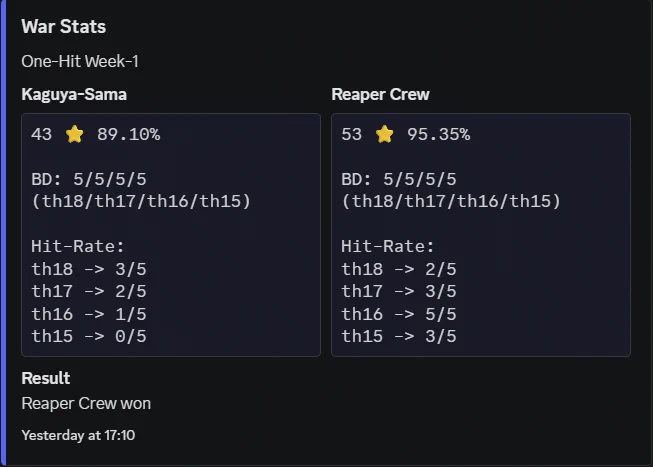Screen dimensions: 653x467
Task: Click the Result heading
Action: [x=46, y=378]
